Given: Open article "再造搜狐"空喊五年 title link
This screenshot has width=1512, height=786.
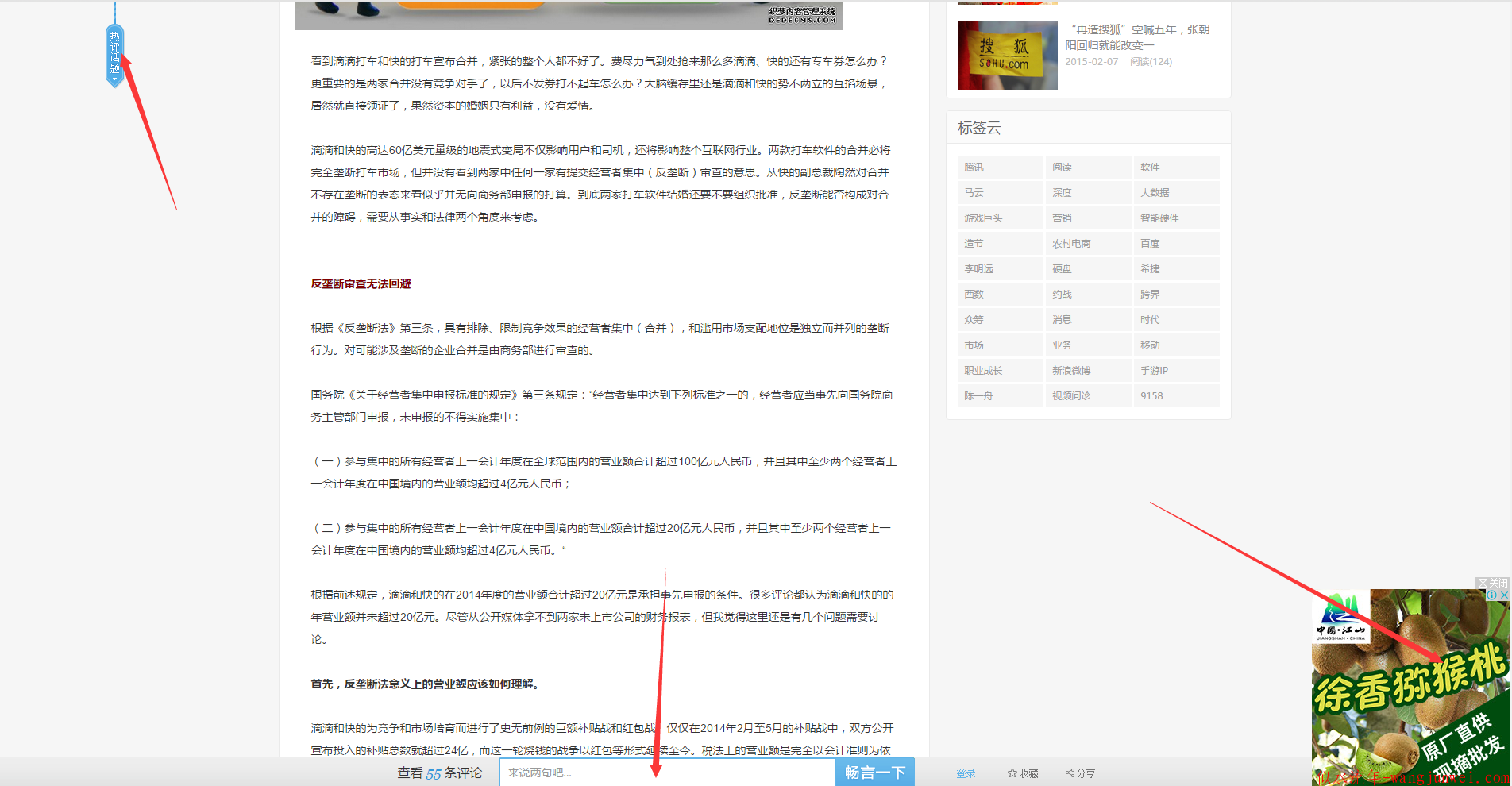Looking at the screenshot, I should click(x=1137, y=37).
